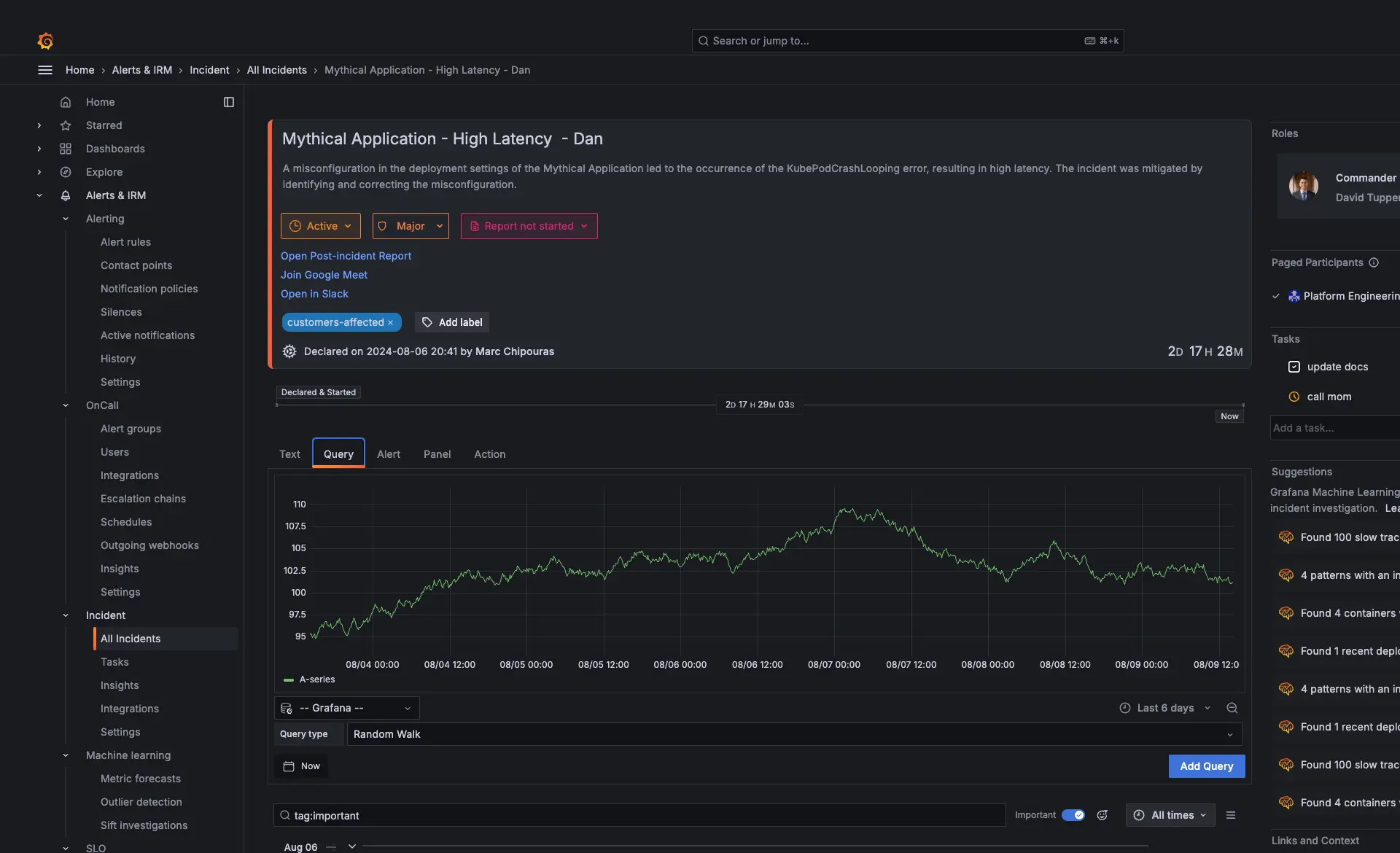This screenshot has height=853, width=1400.
Task: Collapse the Aug 06 timeline group chevron
Action: 352,846
